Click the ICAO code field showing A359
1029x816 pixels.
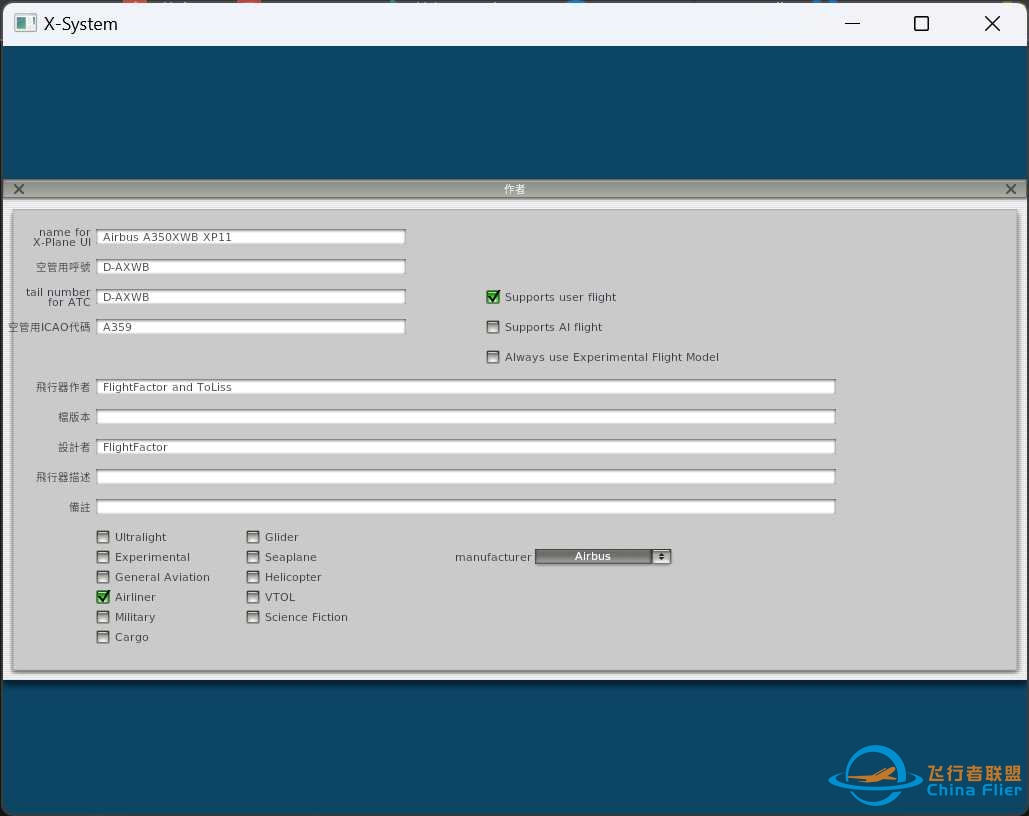pos(251,327)
